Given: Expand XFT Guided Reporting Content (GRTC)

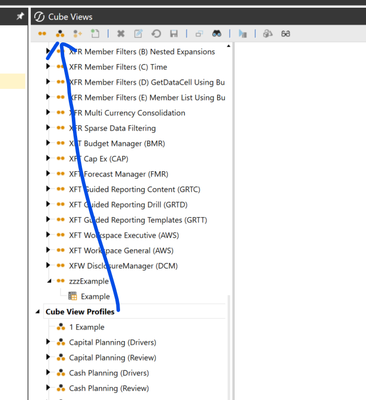Looking at the screenshot, I should (48, 189).
